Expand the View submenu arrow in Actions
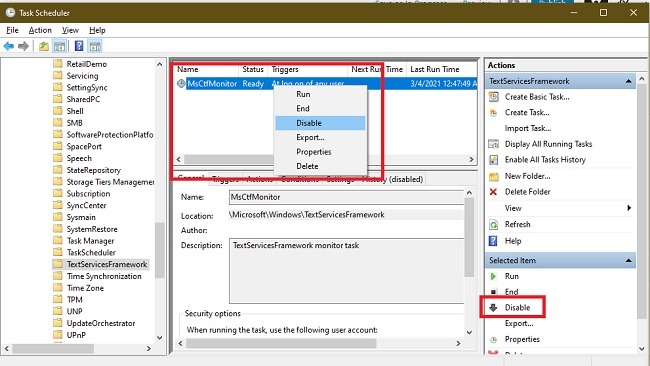Viewport: 650px width, 366px height. point(629,208)
